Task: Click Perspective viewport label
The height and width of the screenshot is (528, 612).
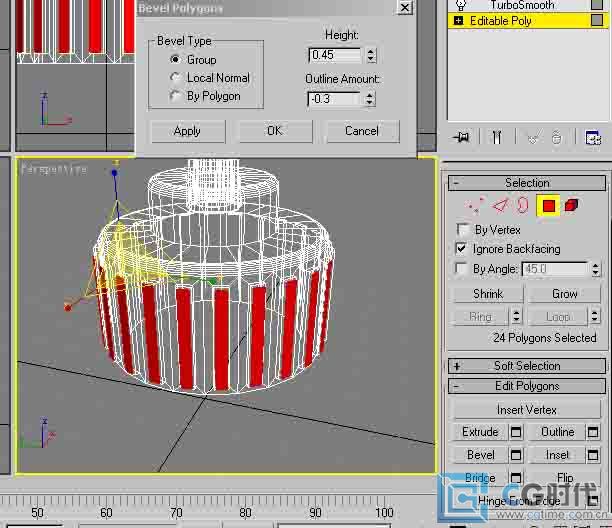Action: pyautogui.click(x=53, y=170)
